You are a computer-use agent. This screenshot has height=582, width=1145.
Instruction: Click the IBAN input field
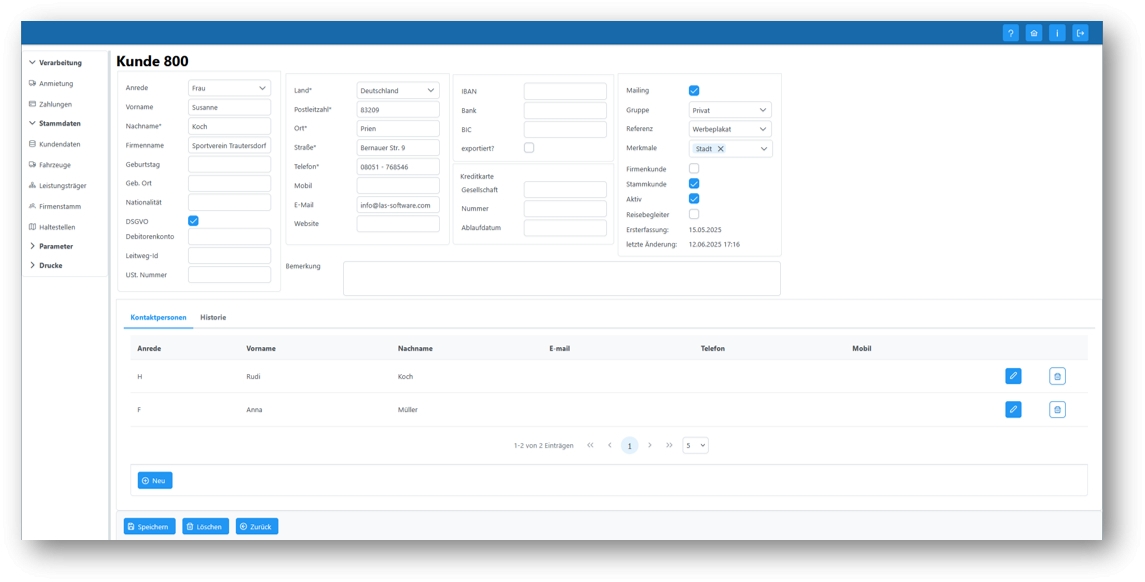[565, 91]
